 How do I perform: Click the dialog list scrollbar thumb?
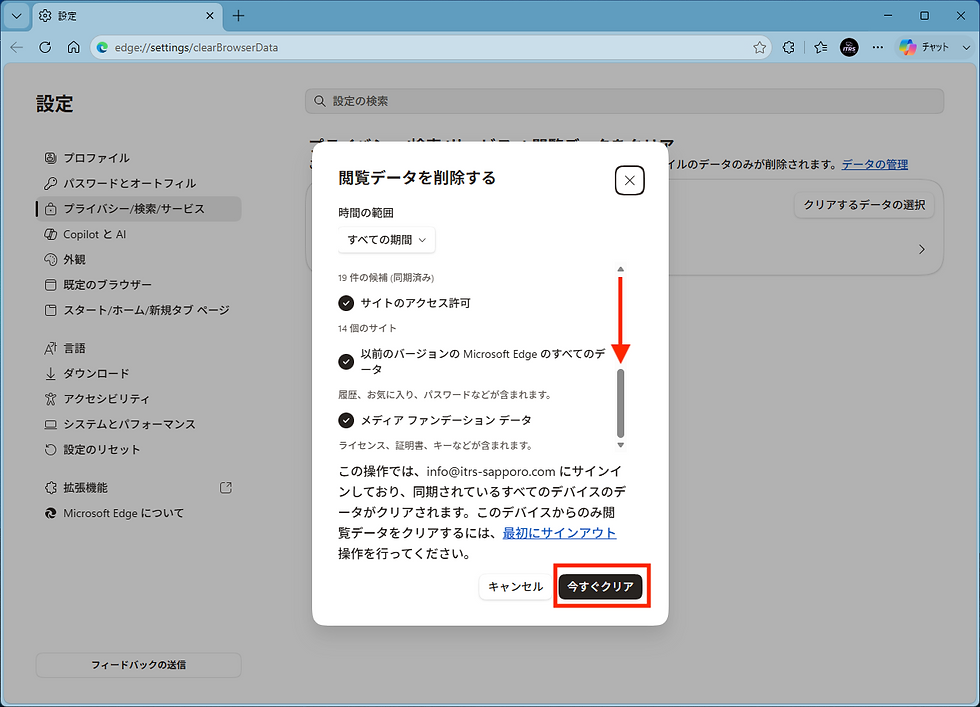(x=621, y=403)
